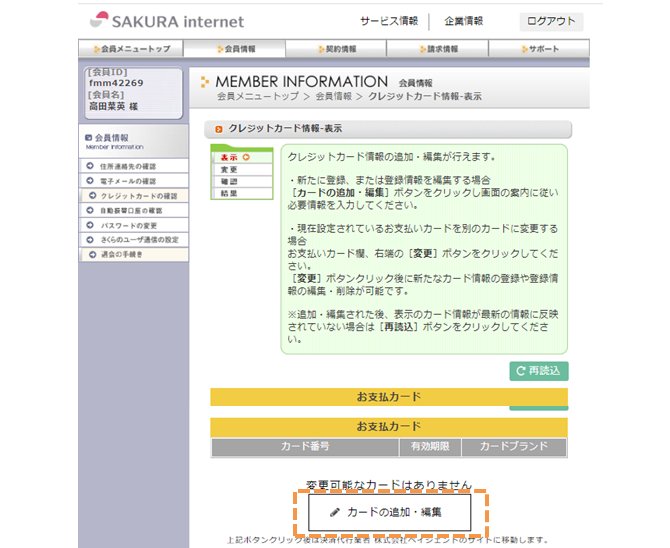Click the カードブランド column header

pos(514,447)
